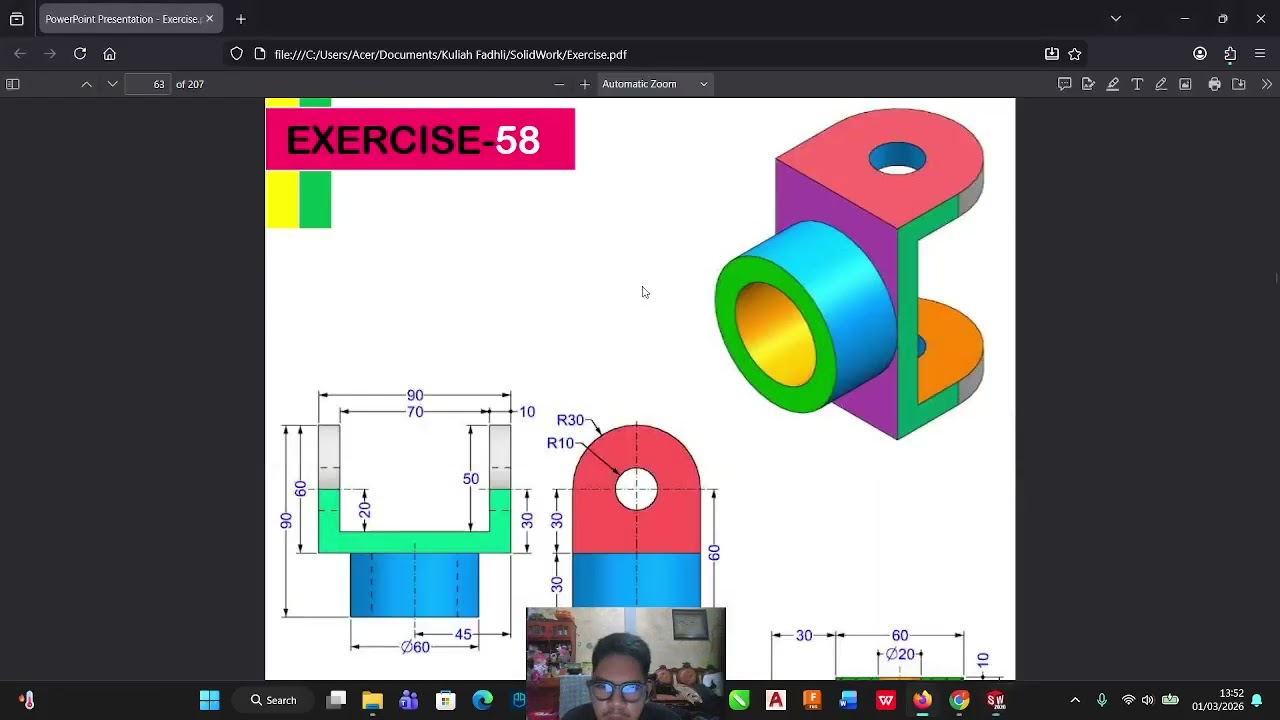Go to previous PDF page
1280x720 pixels.
(87, 84)
